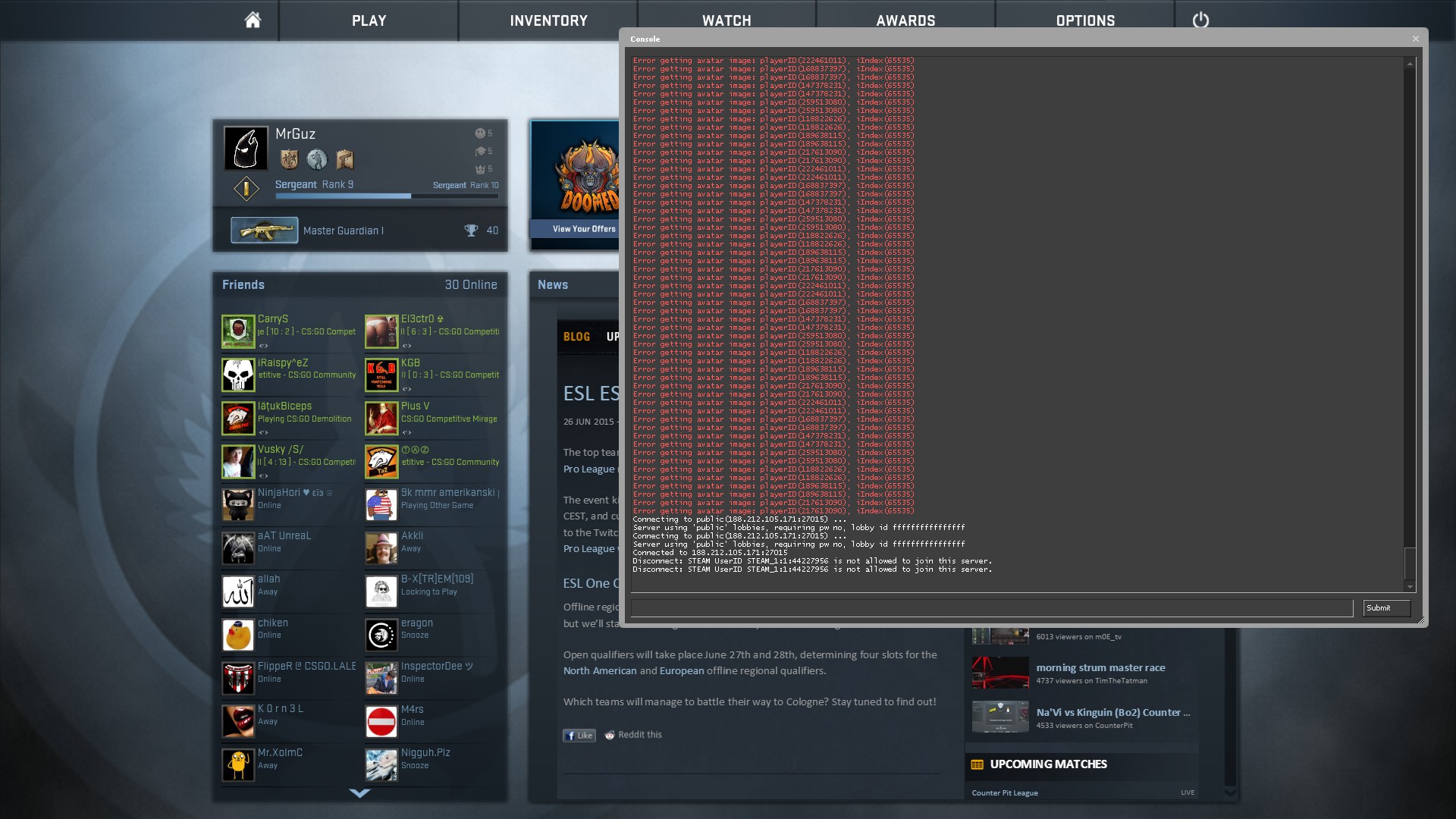
Task: Click the AK-47 Master Guardian rank badge
Action: [264, 231]
